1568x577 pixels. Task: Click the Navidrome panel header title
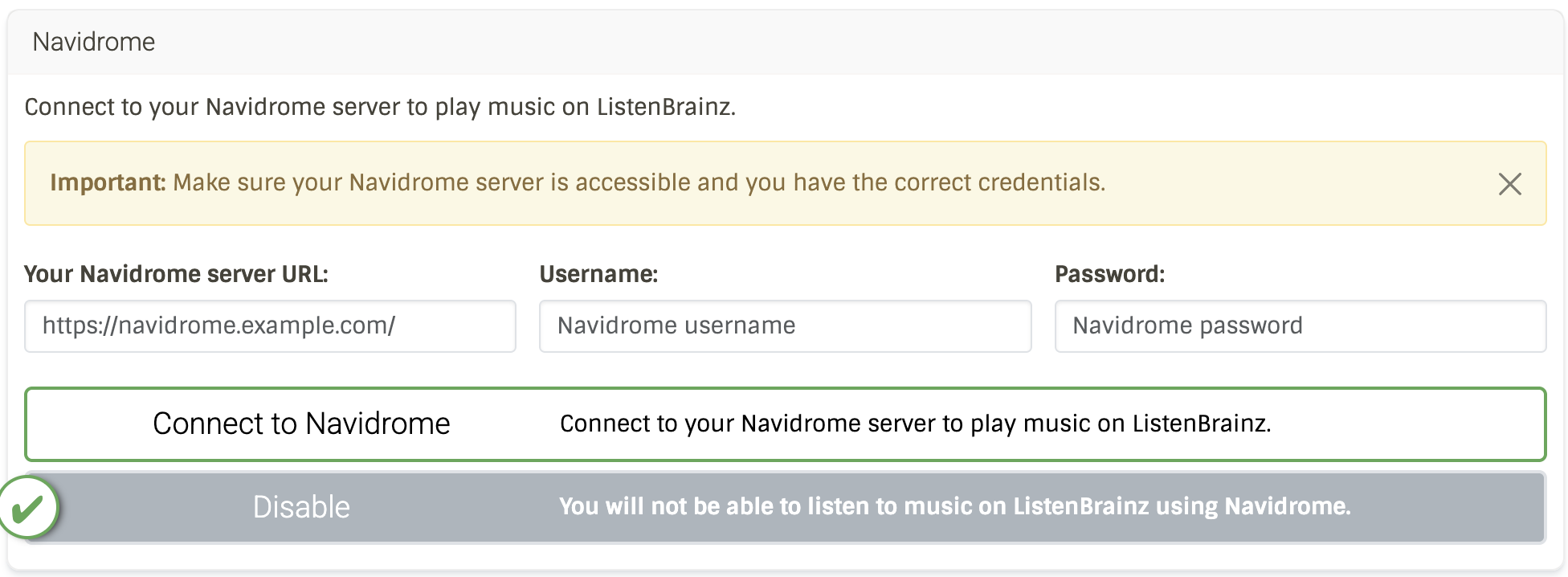click(94, 42)
